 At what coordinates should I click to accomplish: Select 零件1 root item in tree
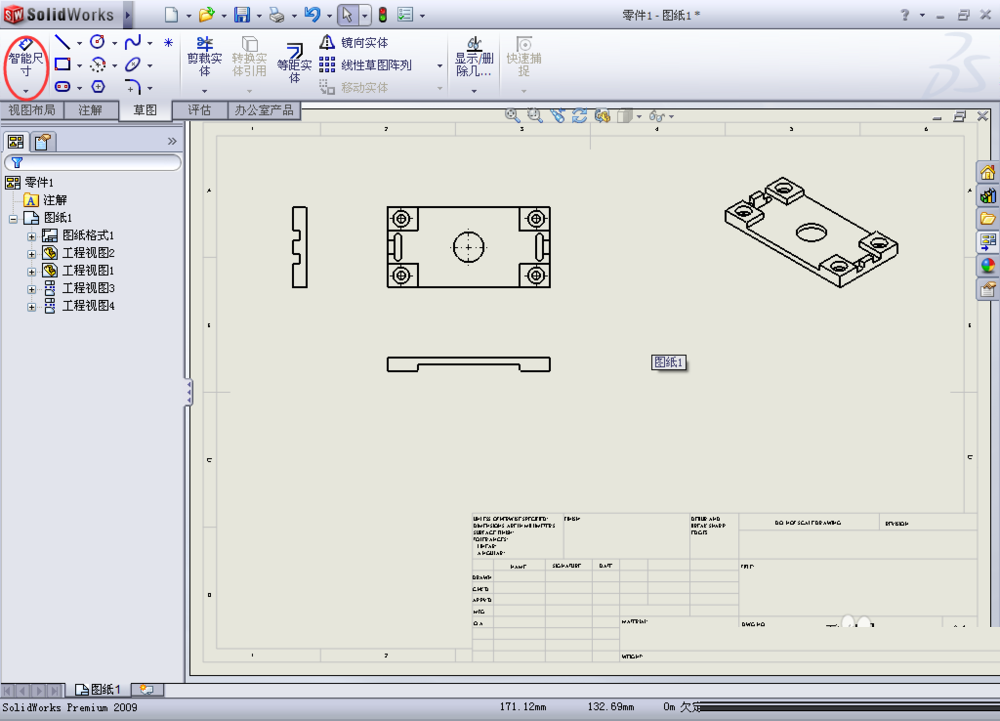[x=30, y=183]
